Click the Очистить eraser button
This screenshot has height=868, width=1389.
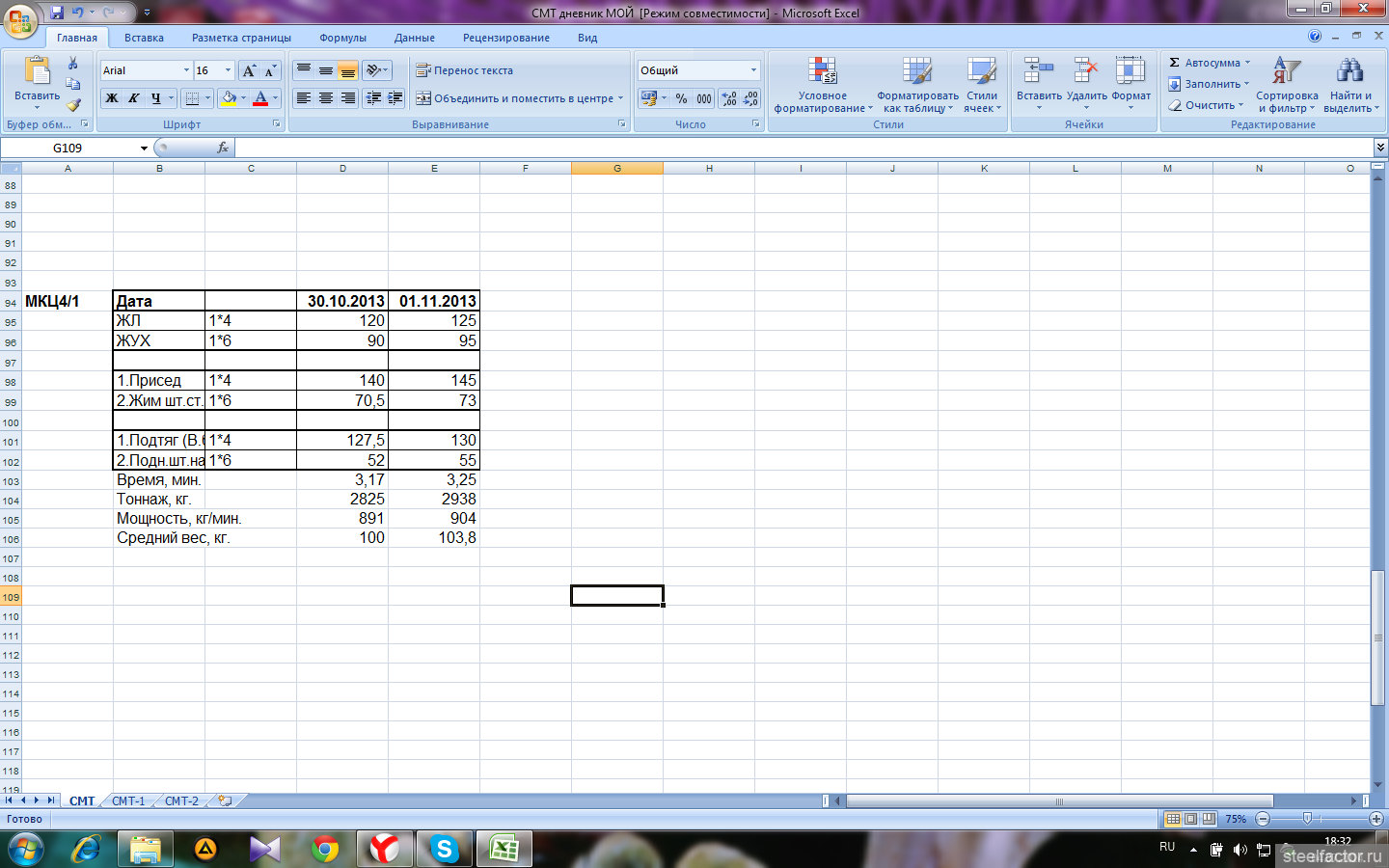coord(1206,105)
